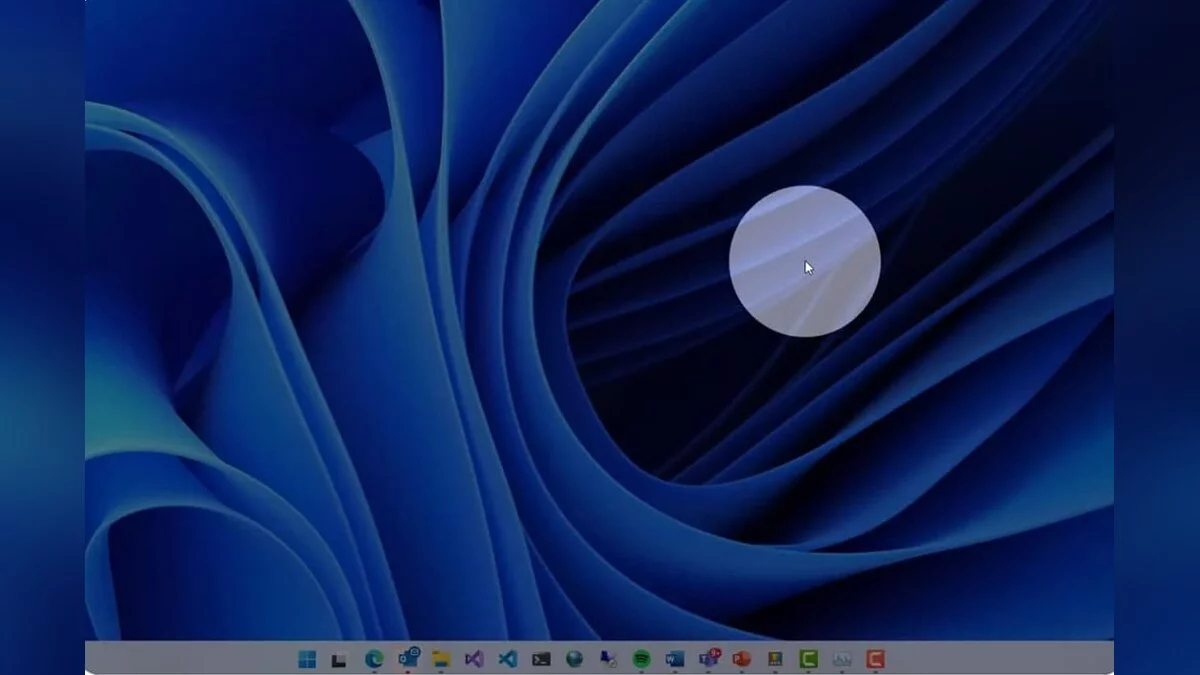Click inside the highlighted cursor circle

pos(804,261)
